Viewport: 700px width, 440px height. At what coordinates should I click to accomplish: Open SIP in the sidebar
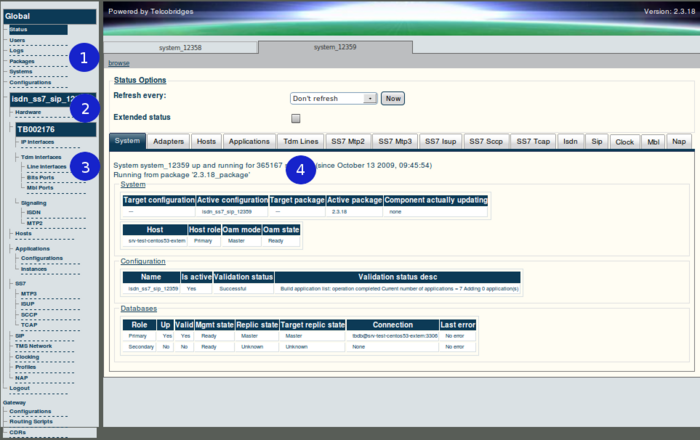coord(20,336)
